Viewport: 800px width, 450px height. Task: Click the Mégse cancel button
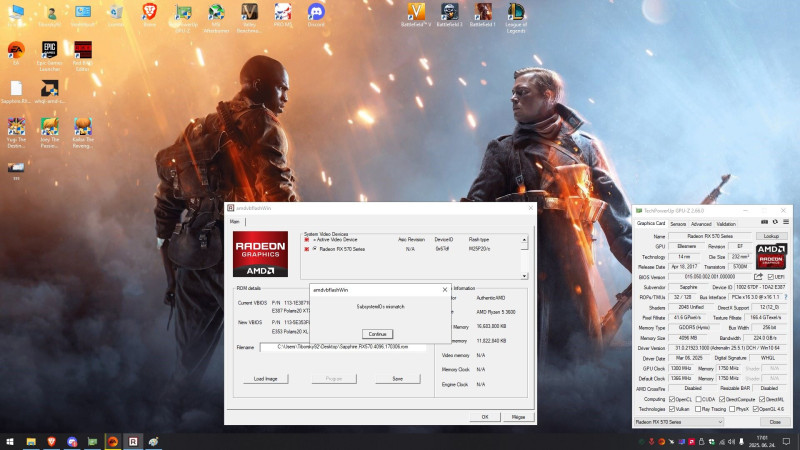coord(518,417)
